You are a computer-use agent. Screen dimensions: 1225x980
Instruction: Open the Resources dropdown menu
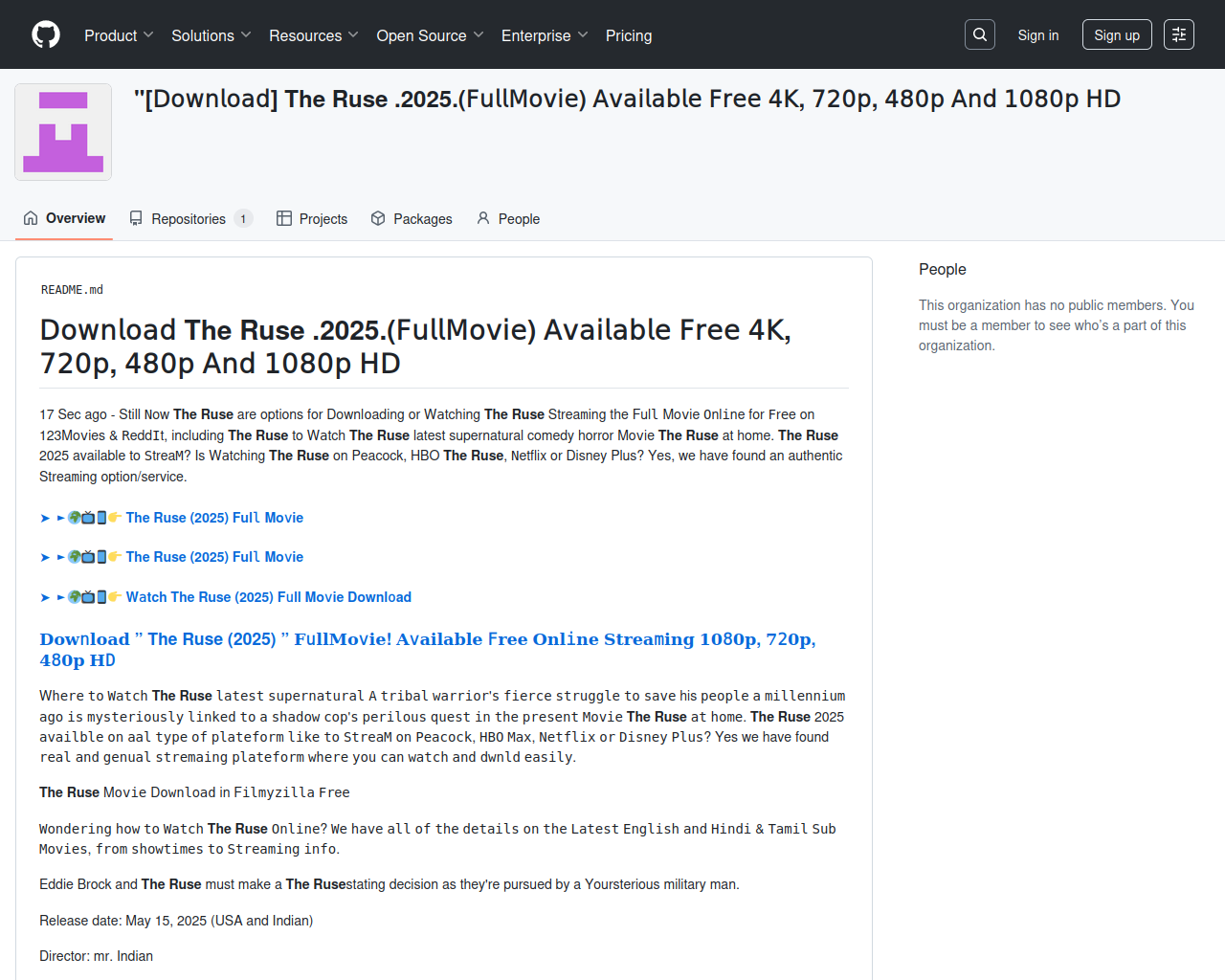pos(313,35)
